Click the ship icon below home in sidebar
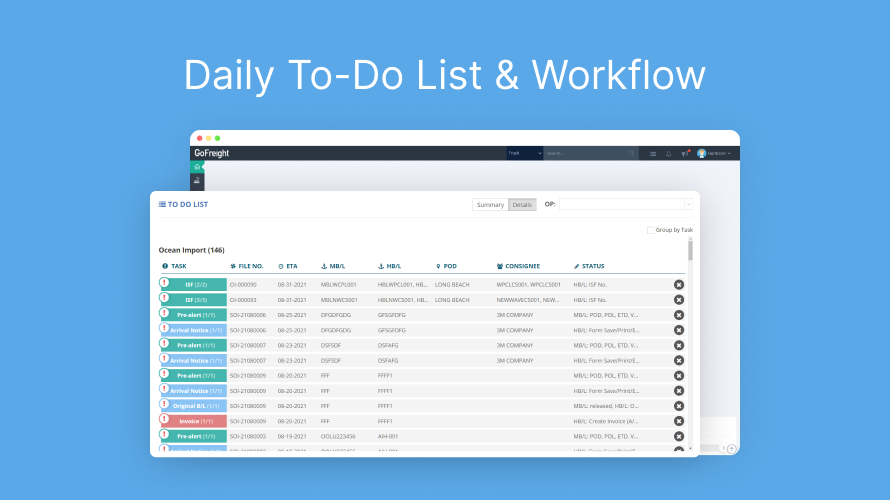This screenshot has width=890, height=500. (197, 180)
